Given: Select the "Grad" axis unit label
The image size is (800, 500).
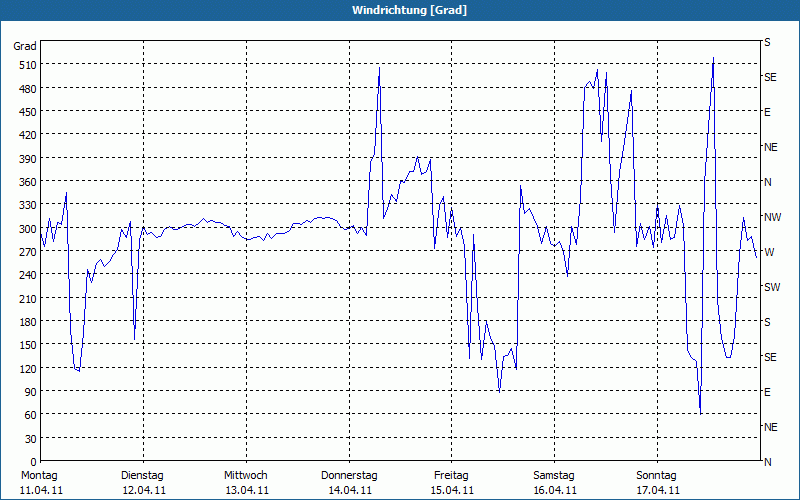Looking at the screenshot, I should tap(25, 46).
